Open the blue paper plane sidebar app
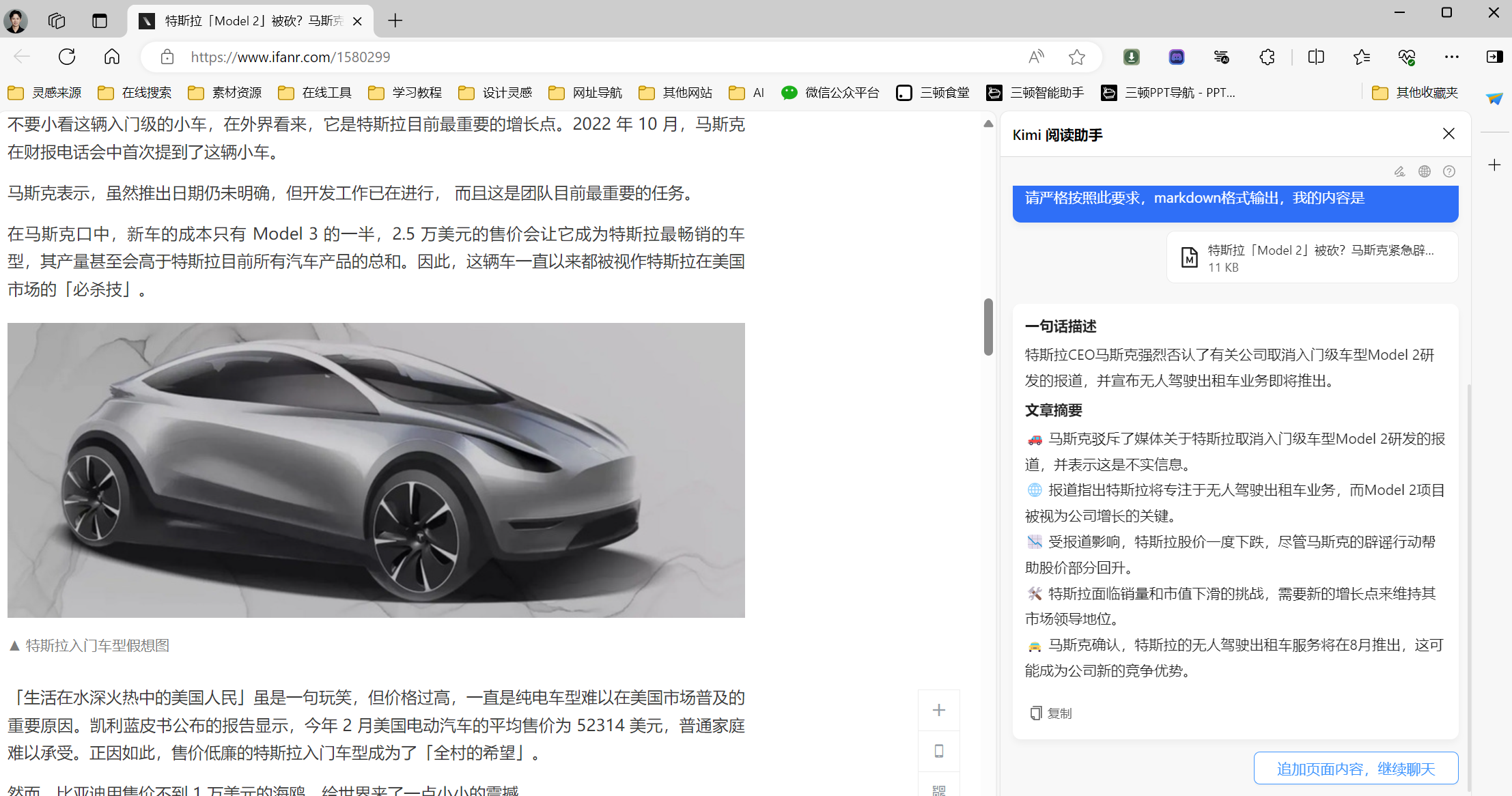This screenshot has width=1512, height=796. [1494, 99]
